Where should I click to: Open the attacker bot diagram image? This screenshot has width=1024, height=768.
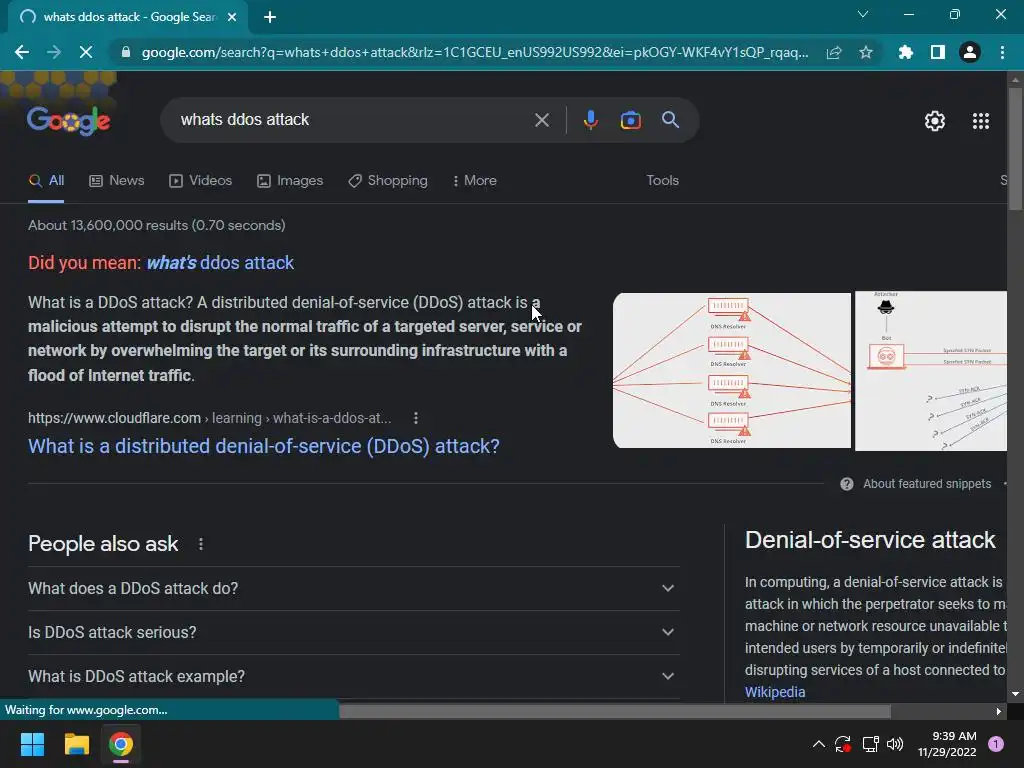tap(931, 371)
